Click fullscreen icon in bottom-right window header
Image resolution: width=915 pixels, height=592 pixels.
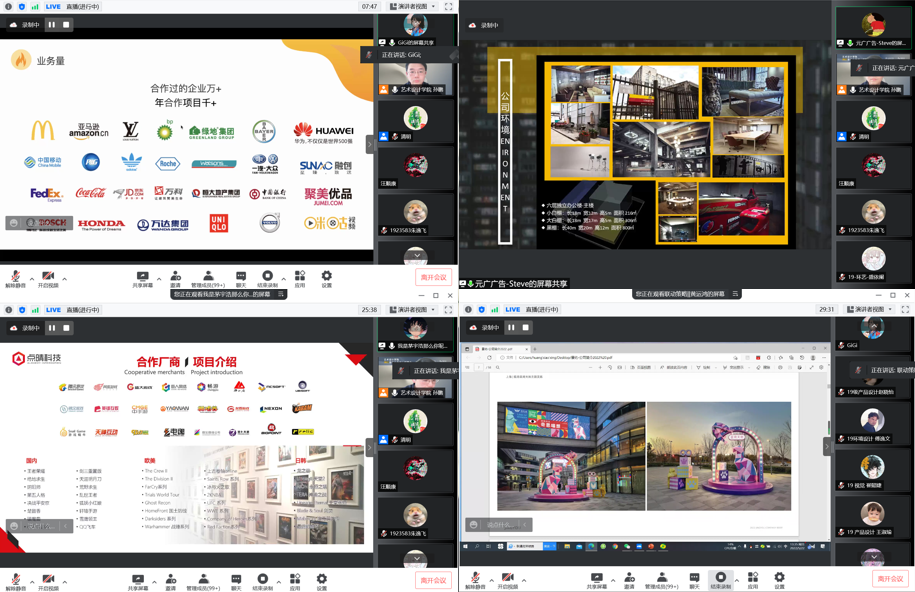click(905, 310)
